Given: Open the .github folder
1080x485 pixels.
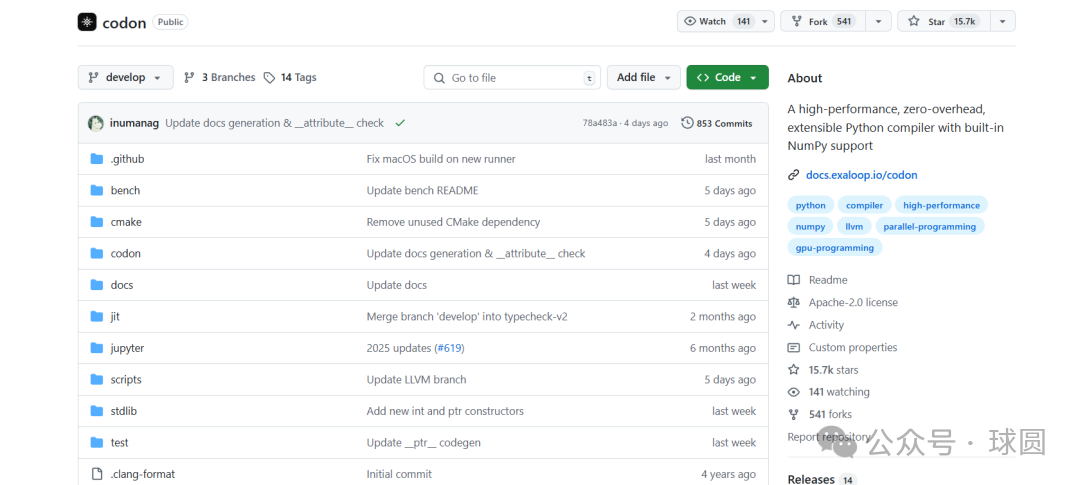Looking at the screenshot, I should [x=127, y=159].
